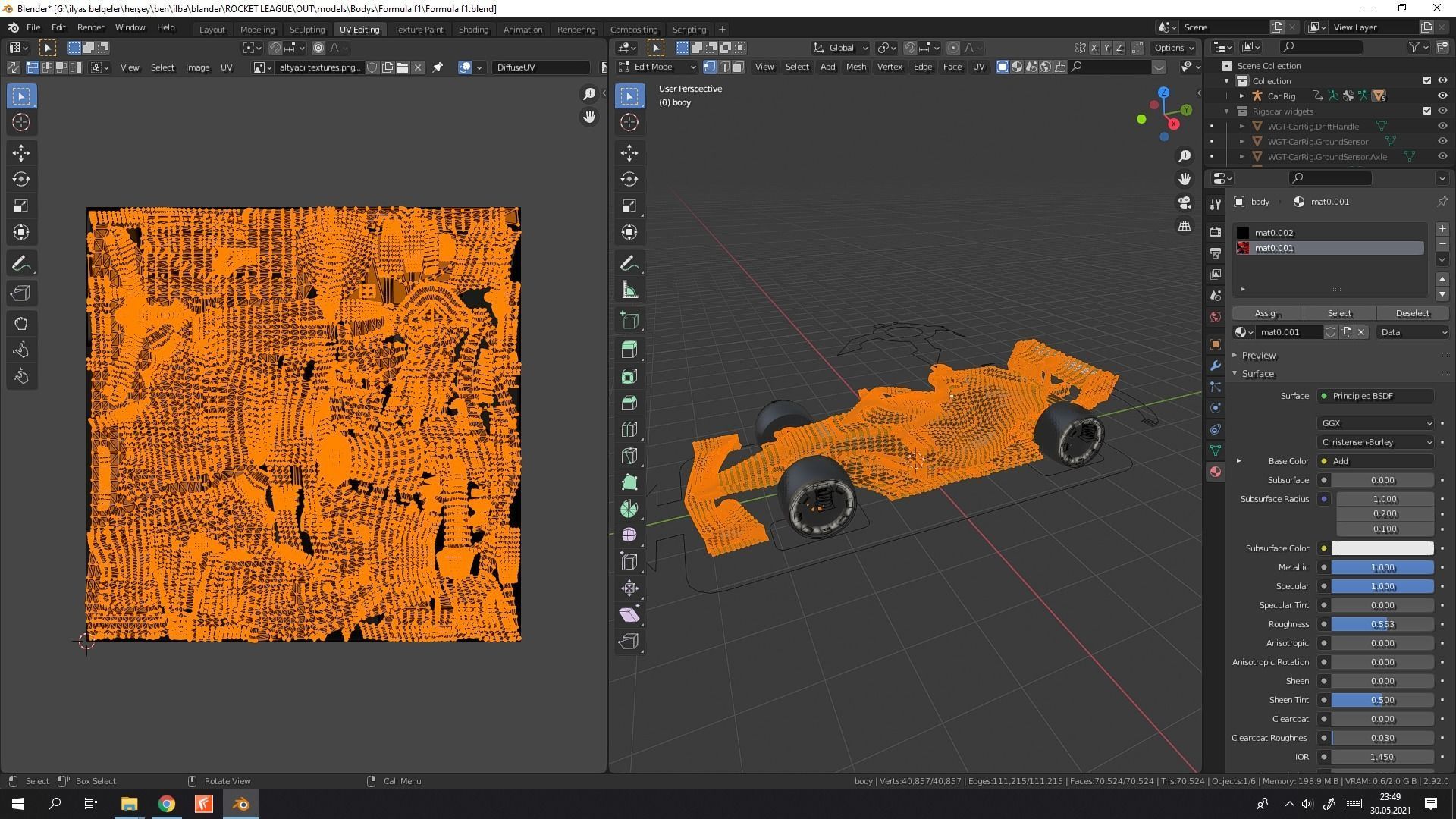Open Modifier properties wrench tab
This screenshot has width=1456, height=819.
[1216, 366]
